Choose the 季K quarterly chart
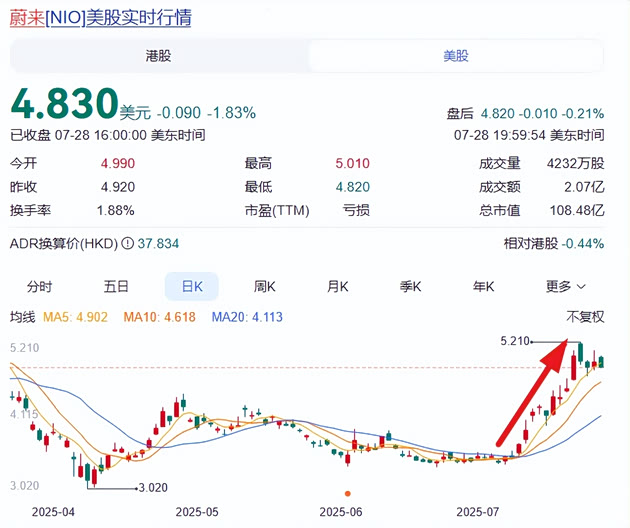The image size is (630, 528). coord(411,287)
